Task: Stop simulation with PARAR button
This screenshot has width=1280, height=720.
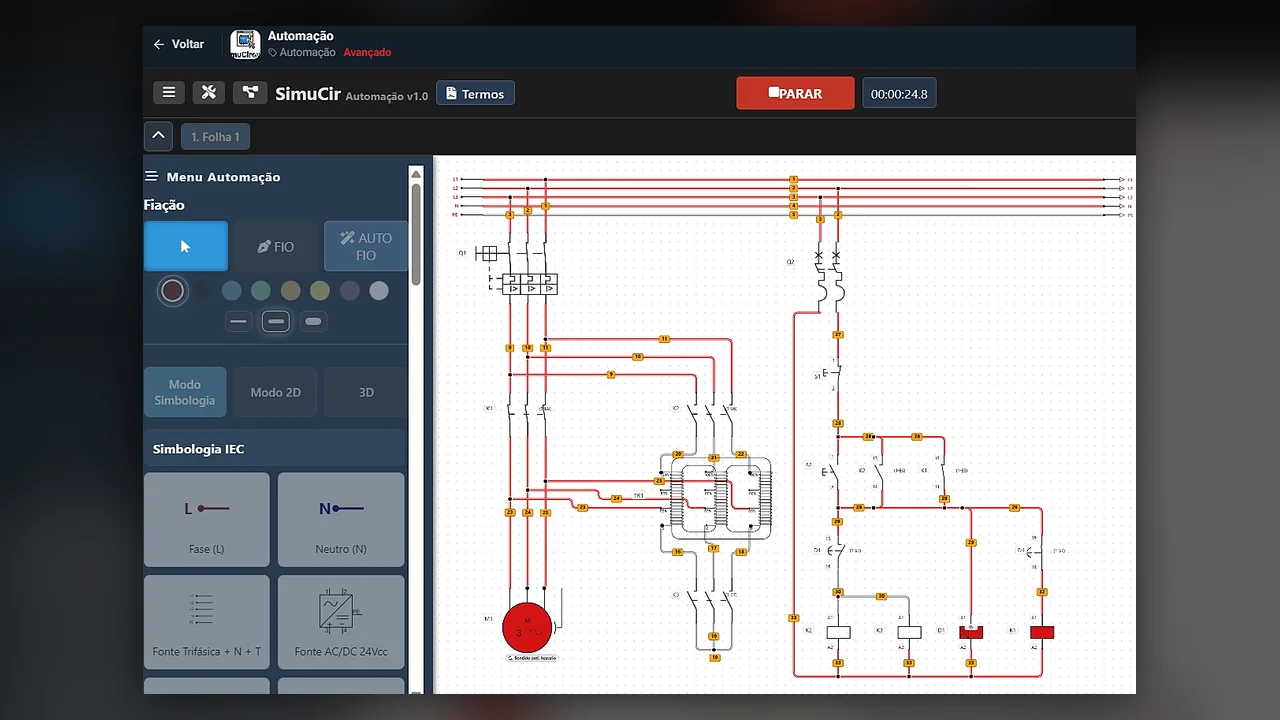Action: tap(795, 93)
